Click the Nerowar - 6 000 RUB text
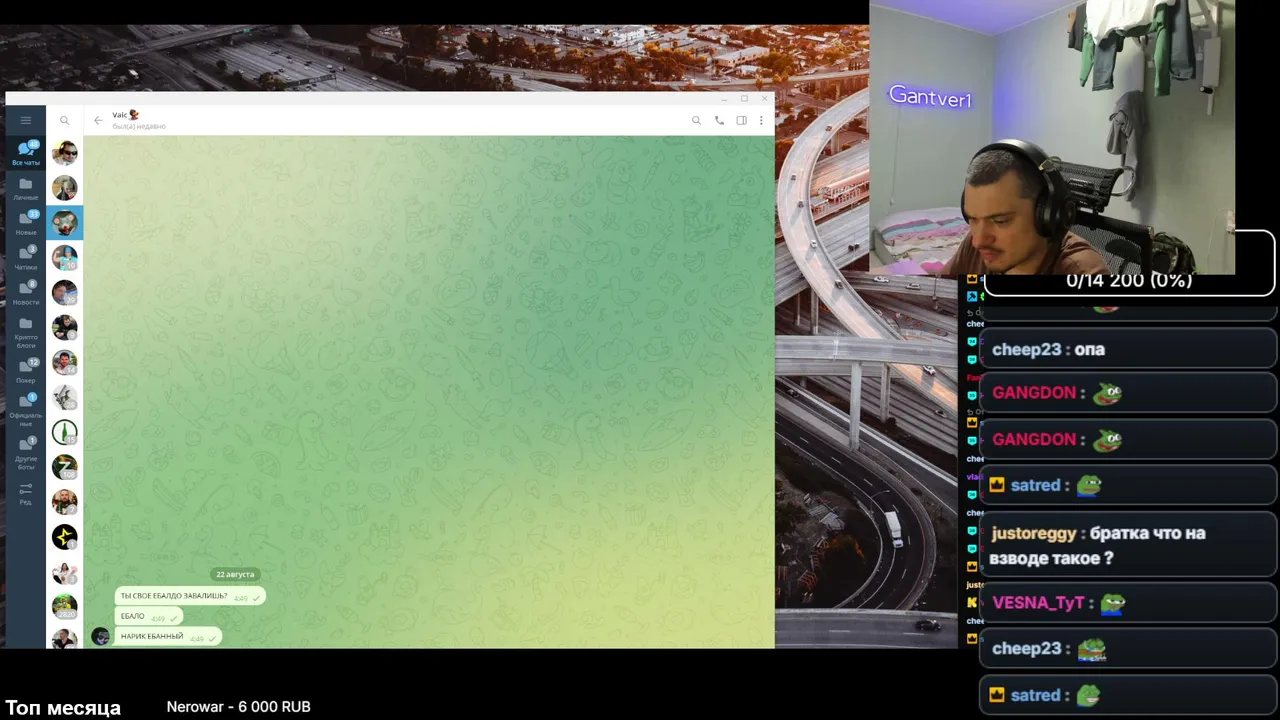The width and height of the screenshot is (1280, 720). [x=239, y=707]
